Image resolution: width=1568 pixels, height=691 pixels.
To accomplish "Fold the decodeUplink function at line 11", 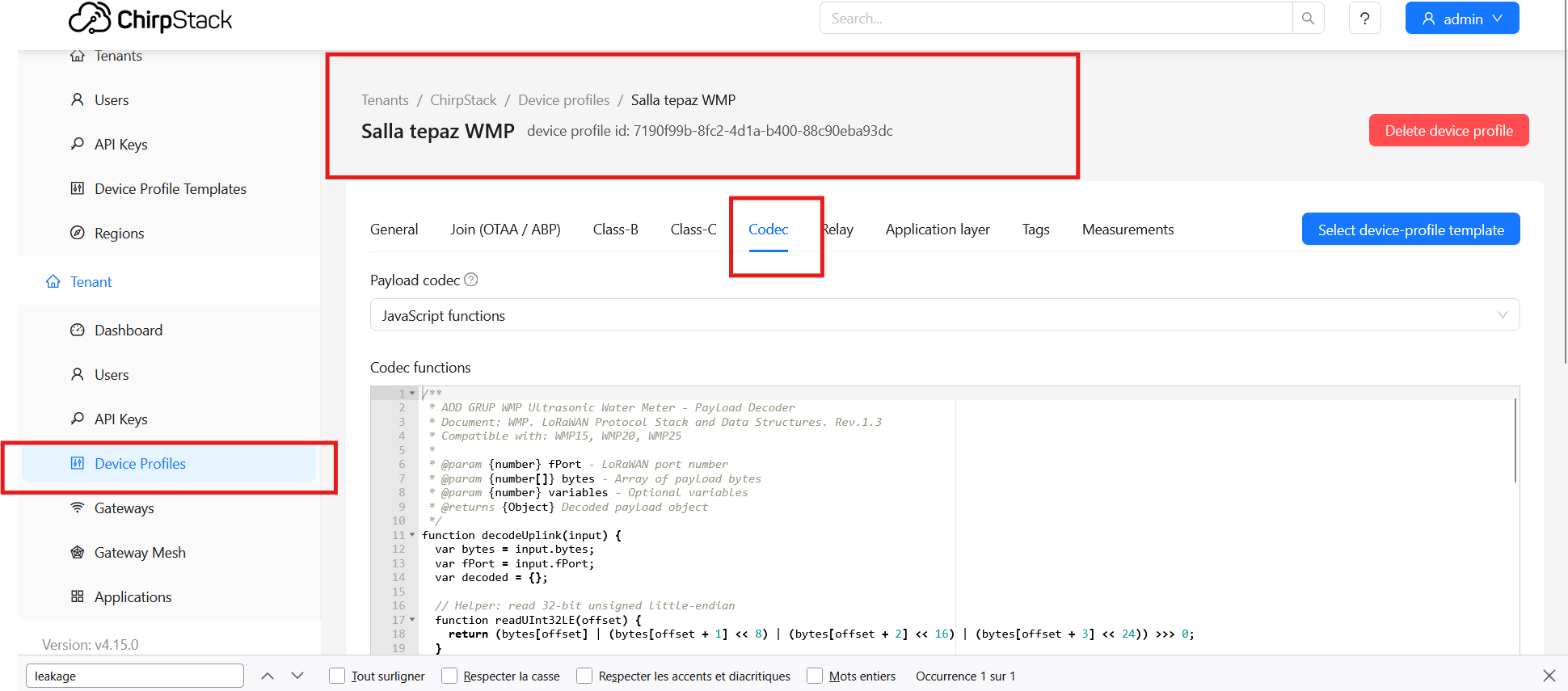I will point(412,535).
